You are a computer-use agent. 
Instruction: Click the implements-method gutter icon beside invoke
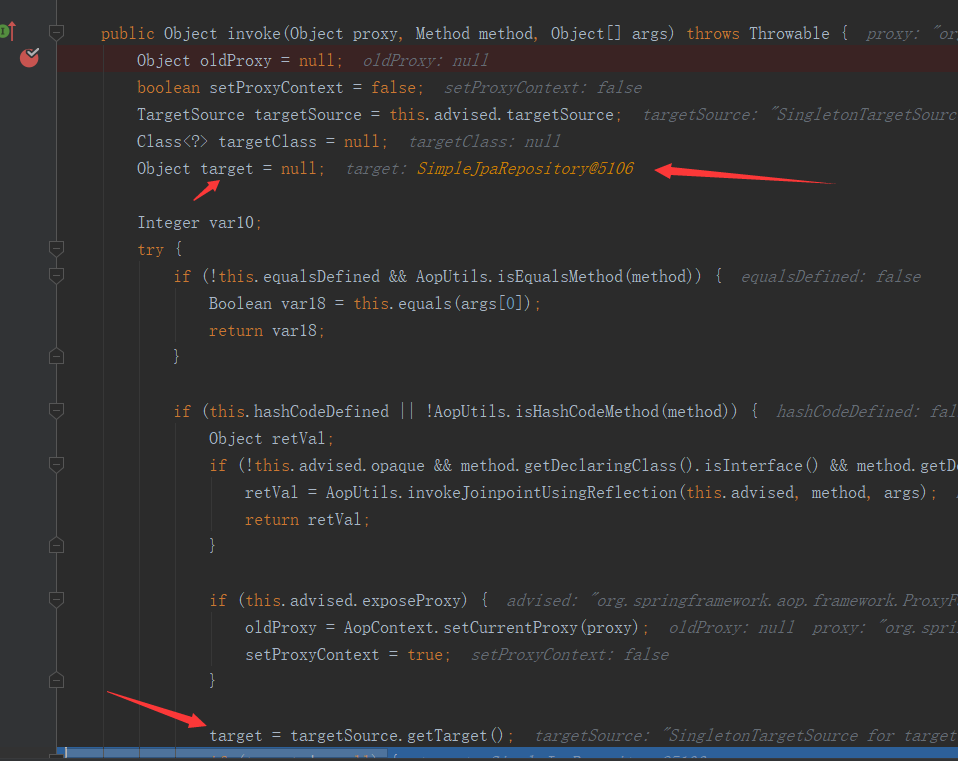pos(7,31)
